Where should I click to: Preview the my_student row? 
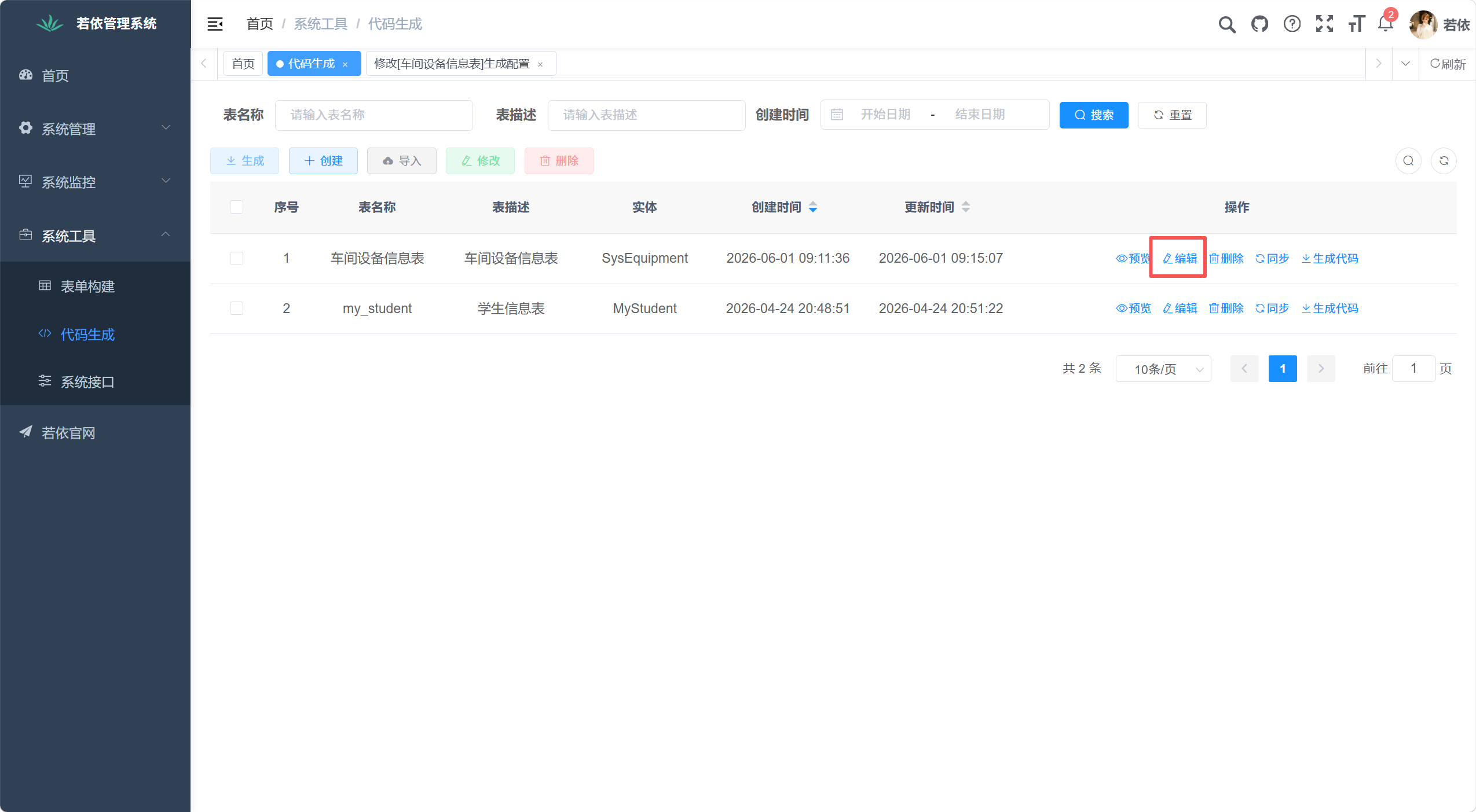[x=1133, y=308]
